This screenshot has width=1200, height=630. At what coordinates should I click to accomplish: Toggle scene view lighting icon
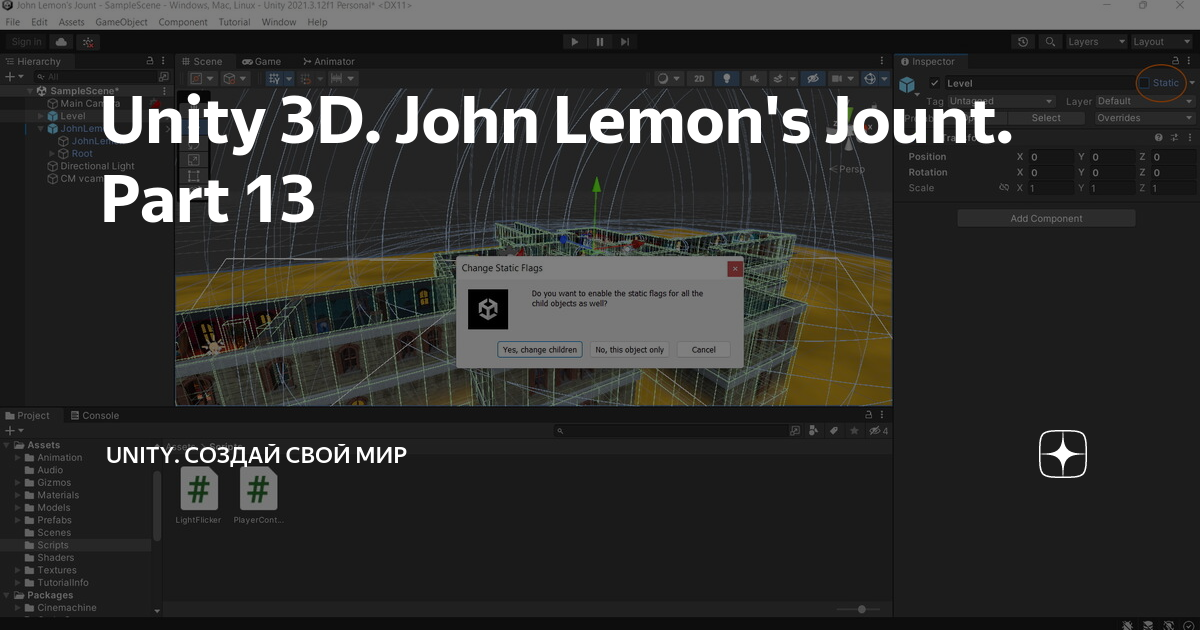(x=727, y=77)
